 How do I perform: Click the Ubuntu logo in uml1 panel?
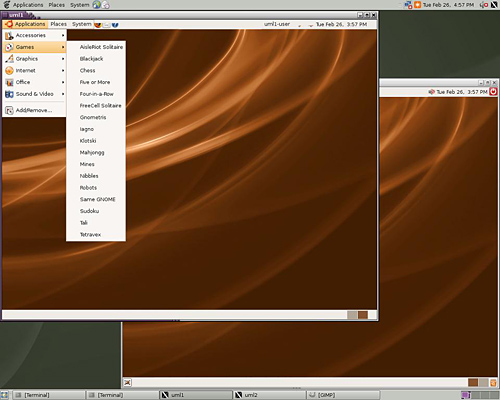pos(9,24)
